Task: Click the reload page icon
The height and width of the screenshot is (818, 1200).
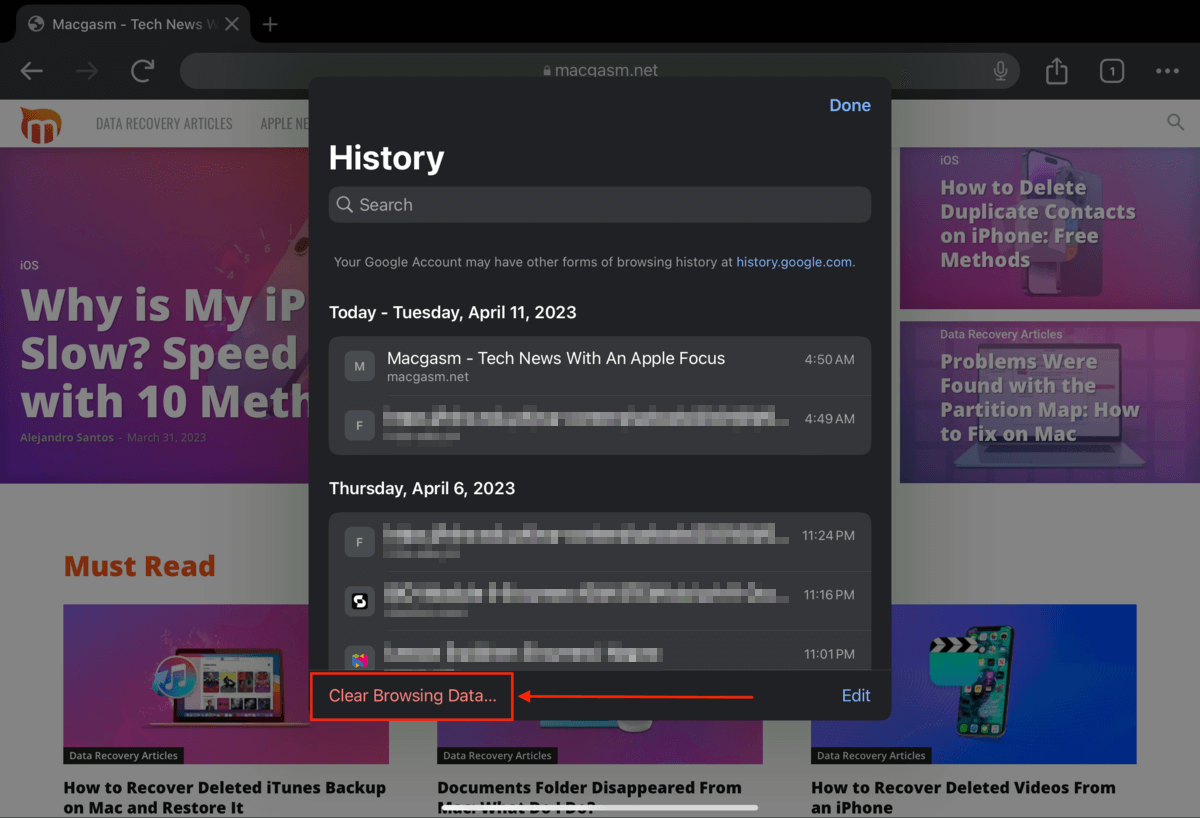Action: tap(143, 71)
